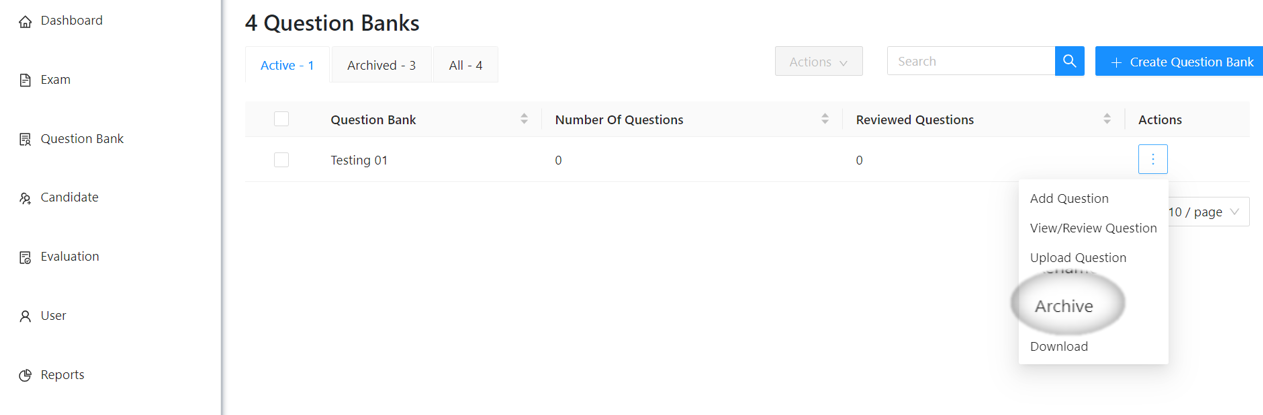Open the Candidate people icon
1263x415 pixels.
click(x=25, y=198)
